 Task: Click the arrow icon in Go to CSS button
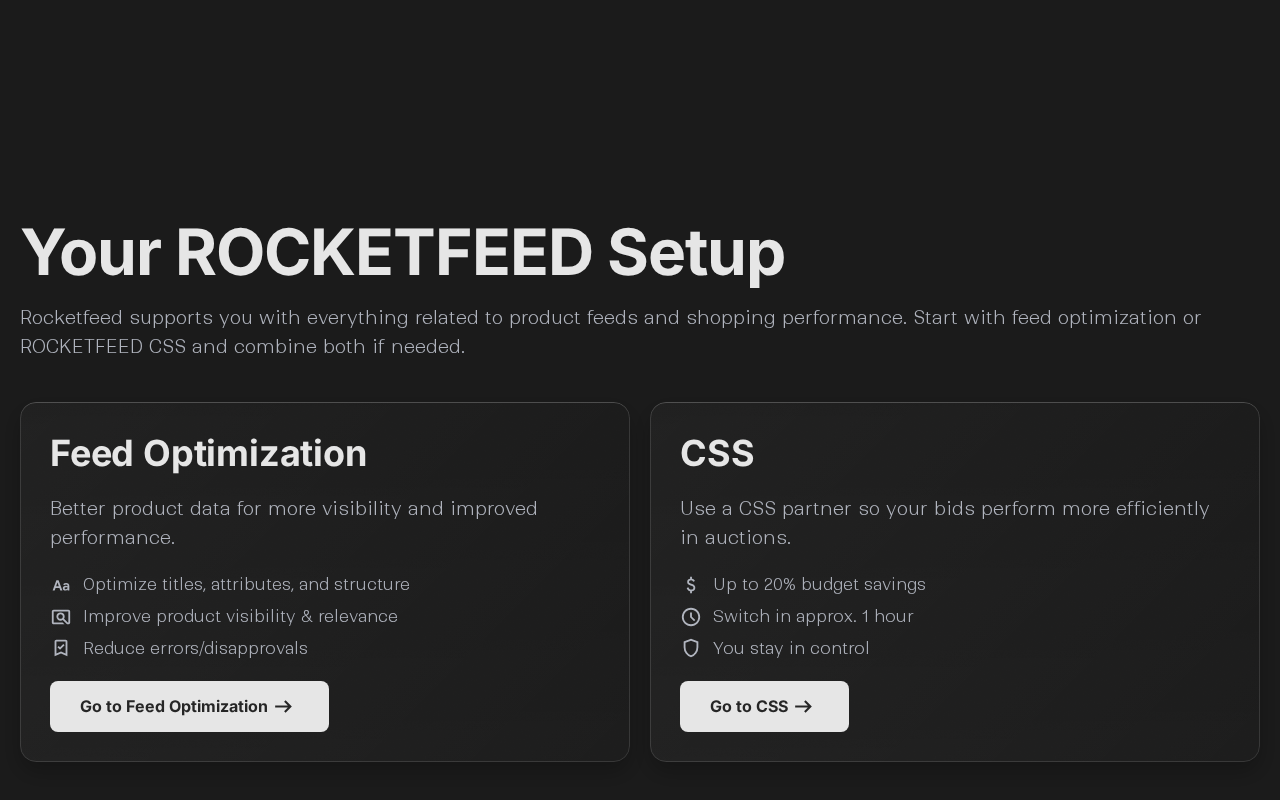(x=804, y=707)
